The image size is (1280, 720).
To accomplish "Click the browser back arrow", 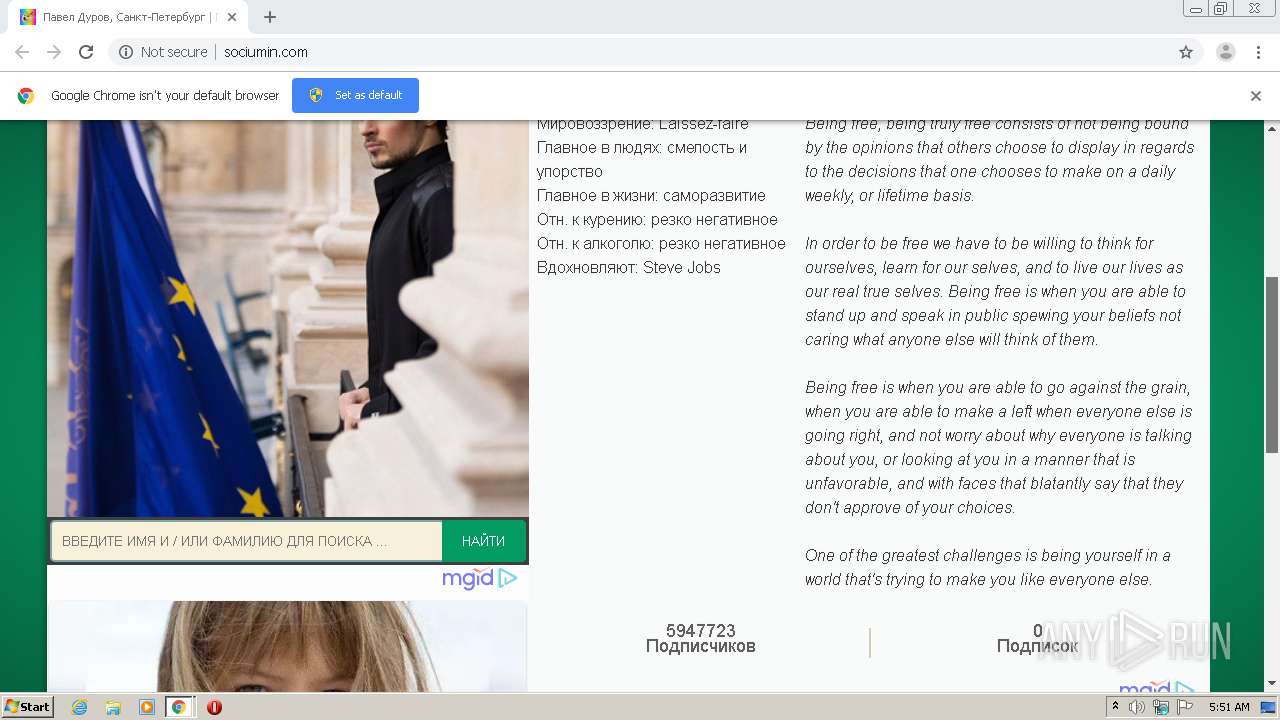I will (22, 52).
